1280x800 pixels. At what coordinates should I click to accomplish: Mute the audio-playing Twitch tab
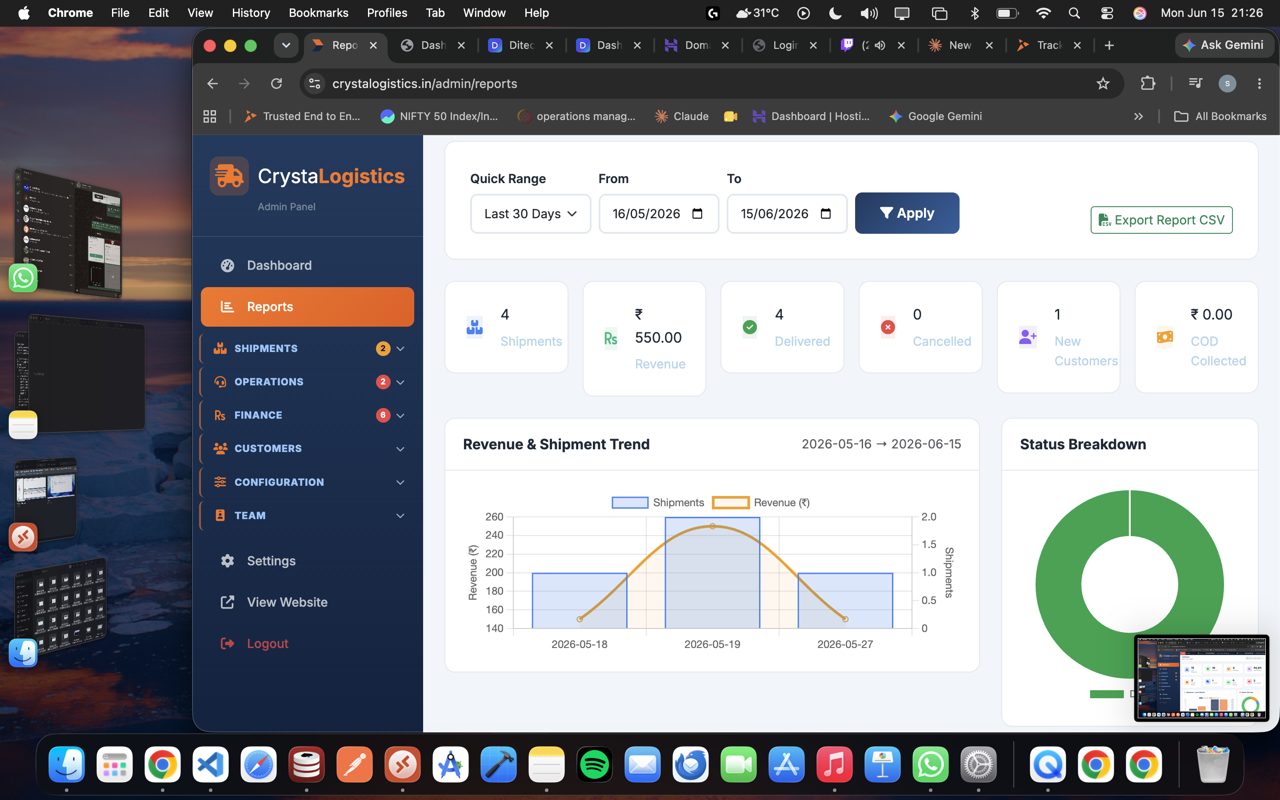pyautogui.click(x=880, y=45)
